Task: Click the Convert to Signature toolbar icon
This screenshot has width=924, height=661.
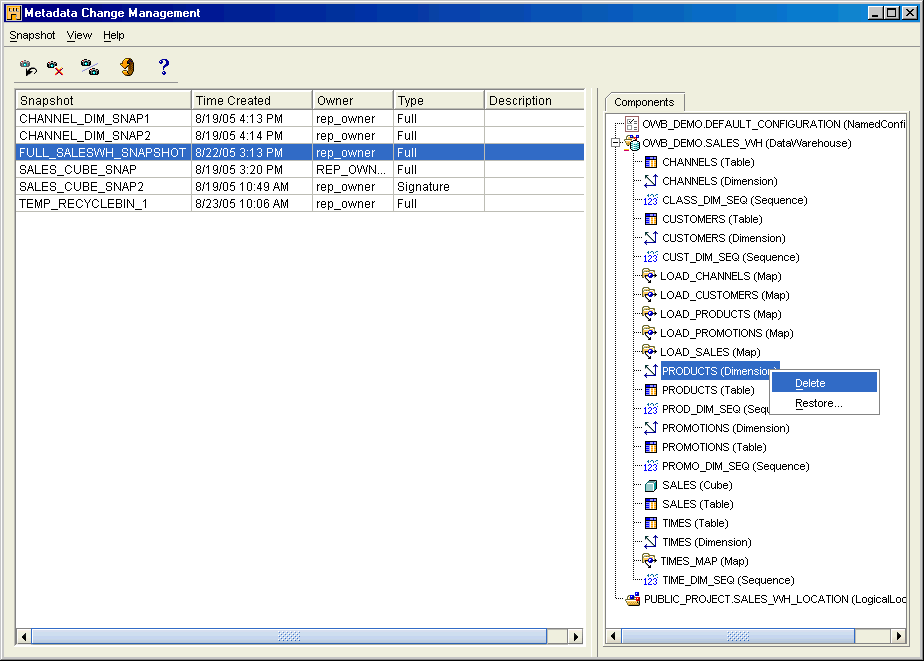Action: click(127, 67)
